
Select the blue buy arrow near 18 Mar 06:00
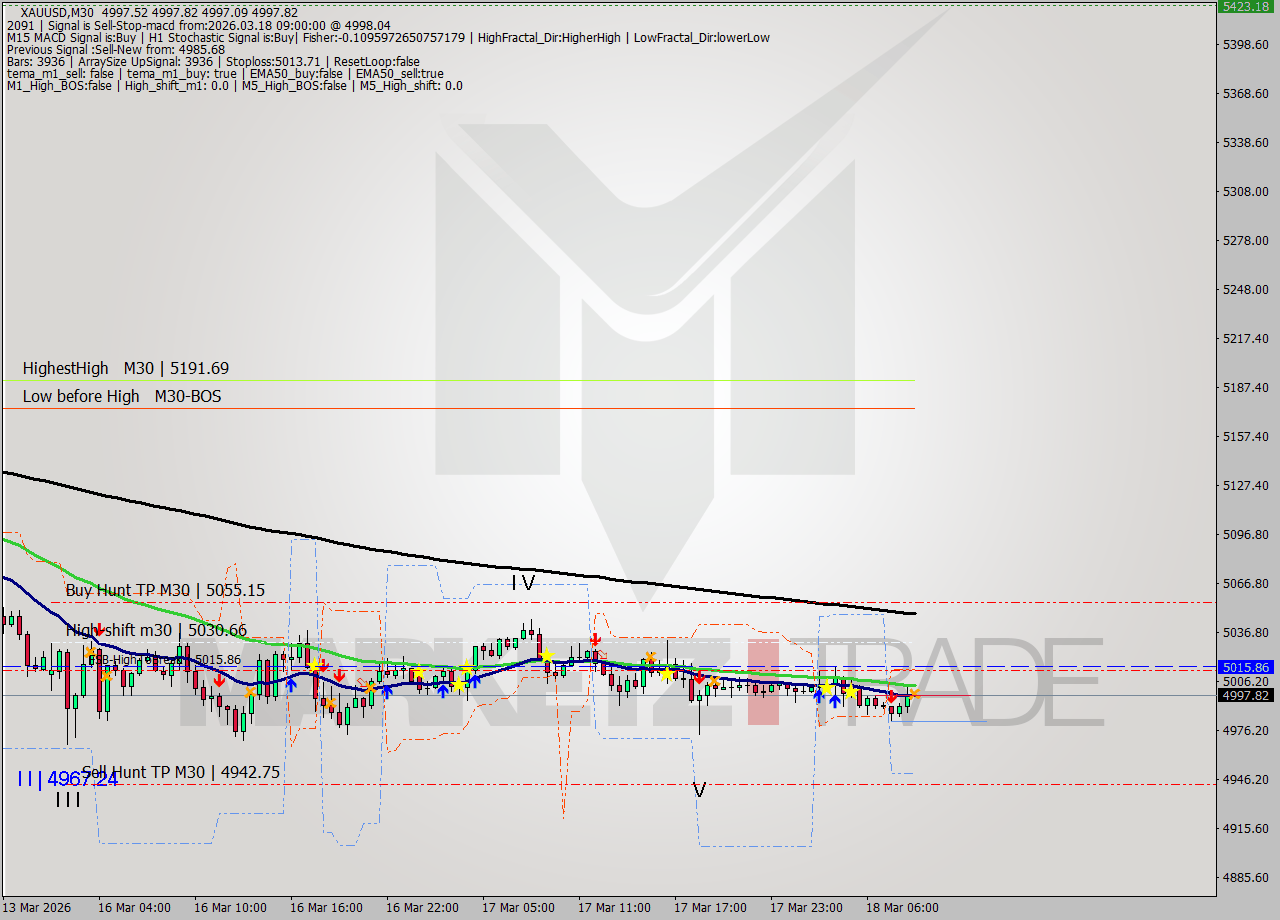pos(835,700)
